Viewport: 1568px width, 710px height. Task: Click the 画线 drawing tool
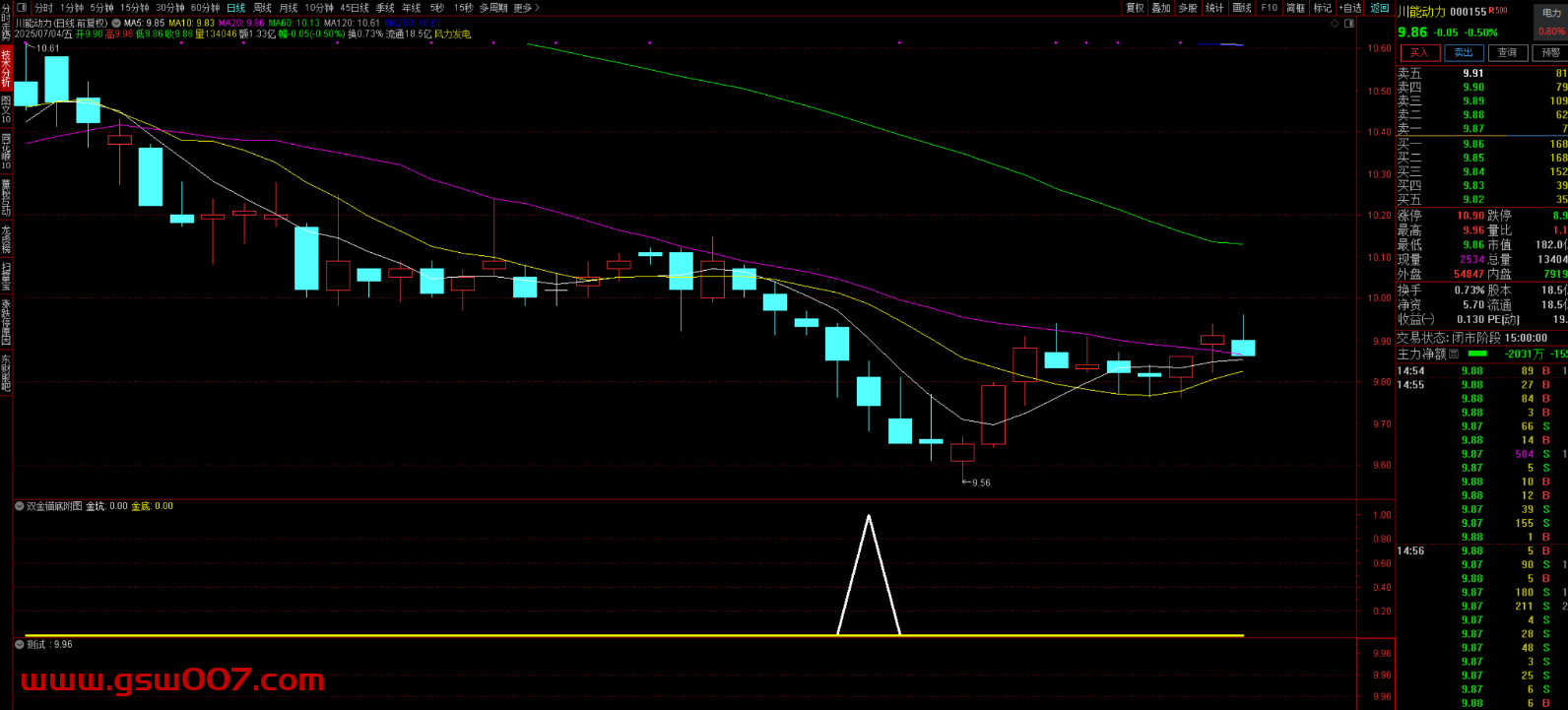[x=1242, y=8]
